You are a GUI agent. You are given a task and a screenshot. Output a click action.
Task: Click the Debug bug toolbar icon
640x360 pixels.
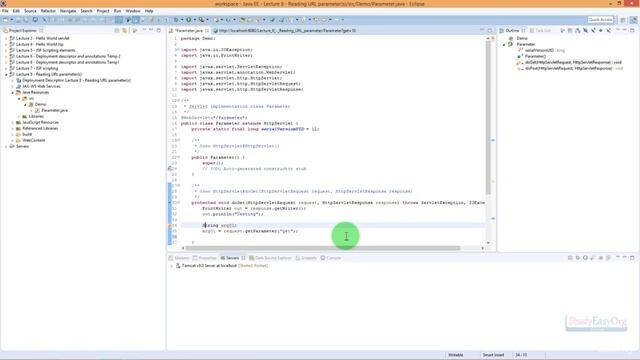coord(177,20)
